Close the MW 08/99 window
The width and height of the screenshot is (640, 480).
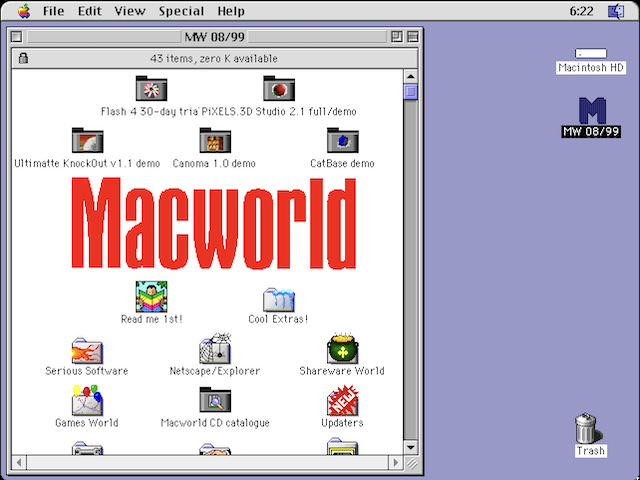pos(17,37)
